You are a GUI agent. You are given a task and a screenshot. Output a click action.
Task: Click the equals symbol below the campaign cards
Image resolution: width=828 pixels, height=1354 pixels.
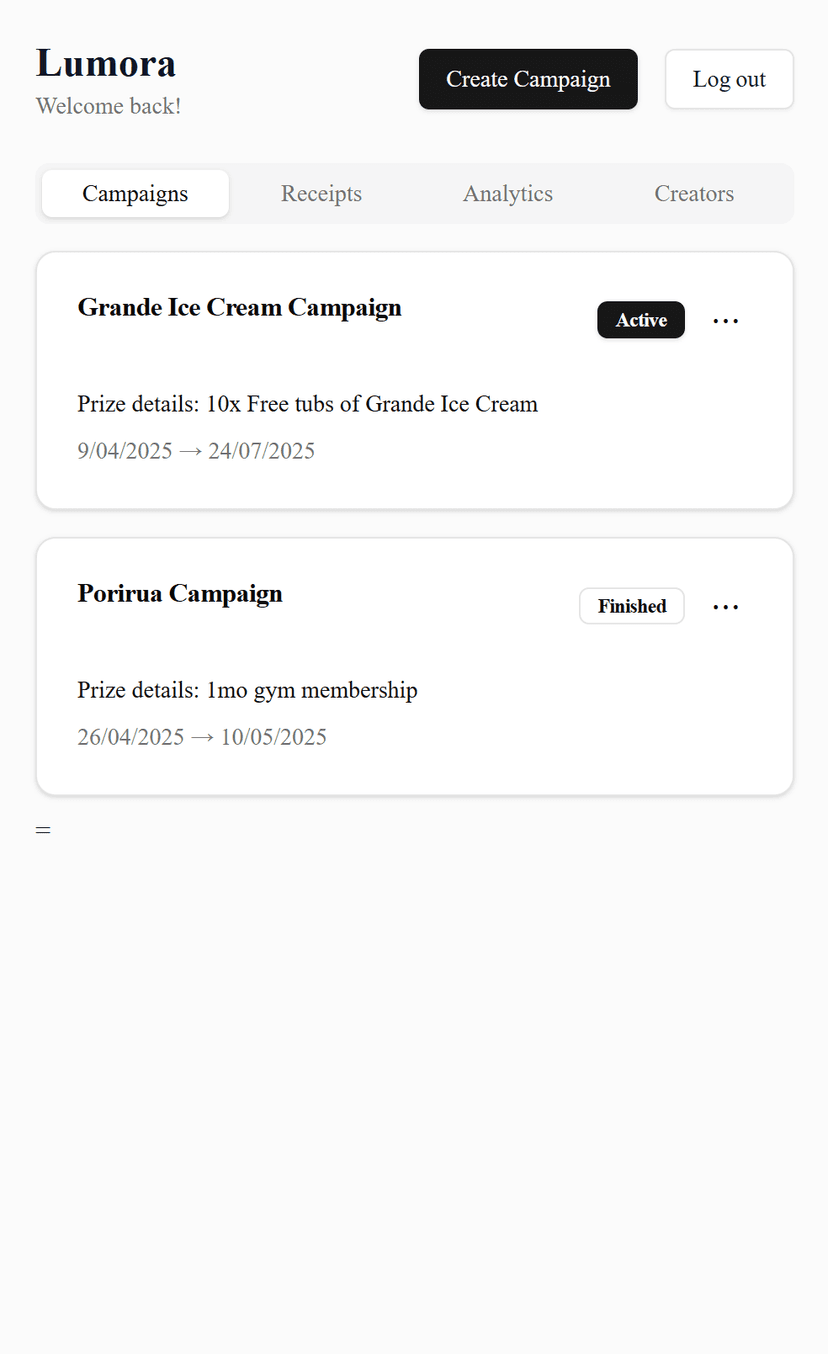43,830
